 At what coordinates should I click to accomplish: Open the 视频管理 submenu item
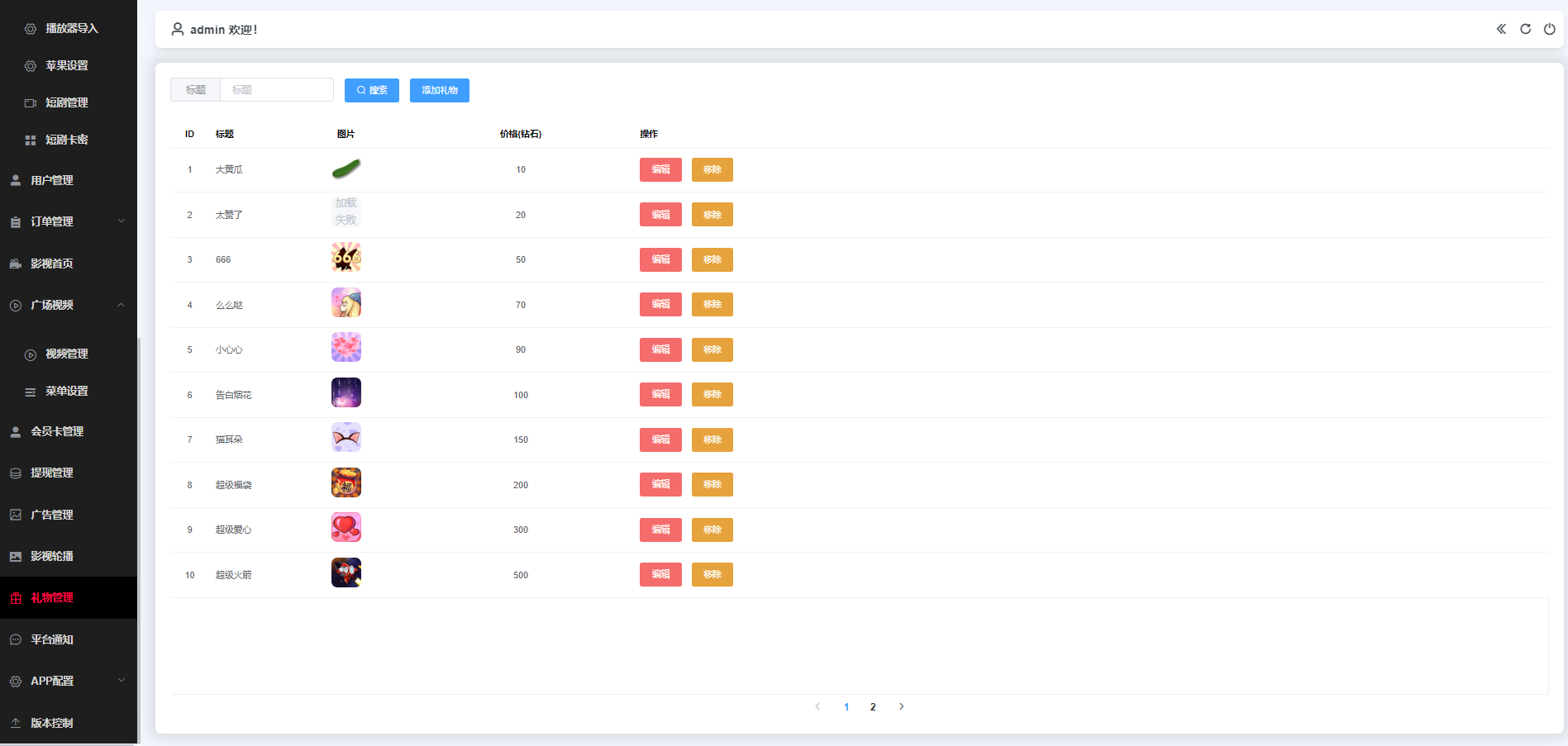coord(66,354)
